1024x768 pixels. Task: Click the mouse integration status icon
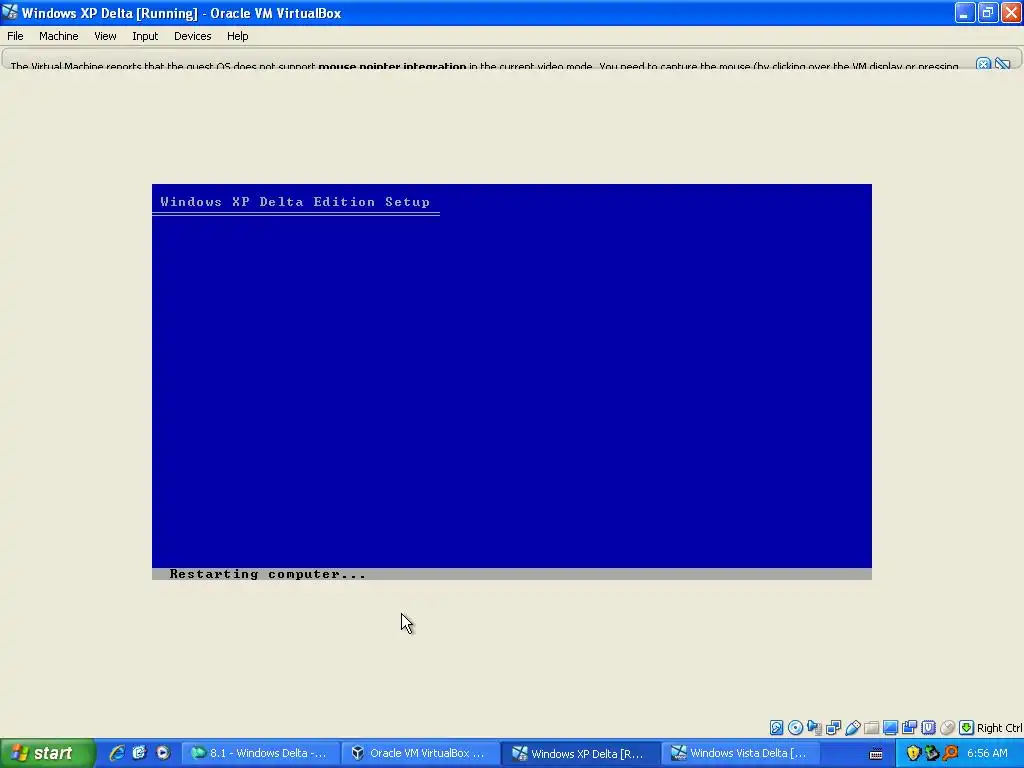947,728
